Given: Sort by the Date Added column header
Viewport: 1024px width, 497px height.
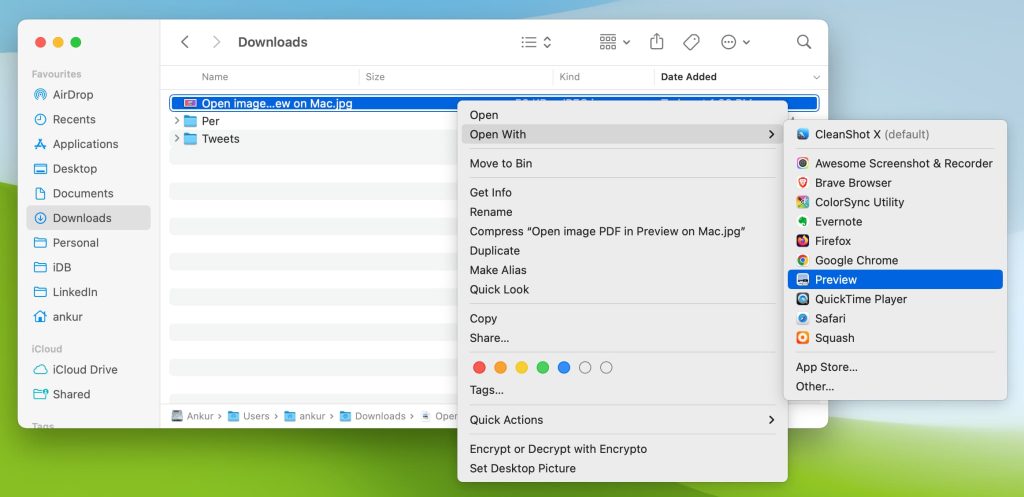Looking at the screenshot, I should (x=688, y=77).
